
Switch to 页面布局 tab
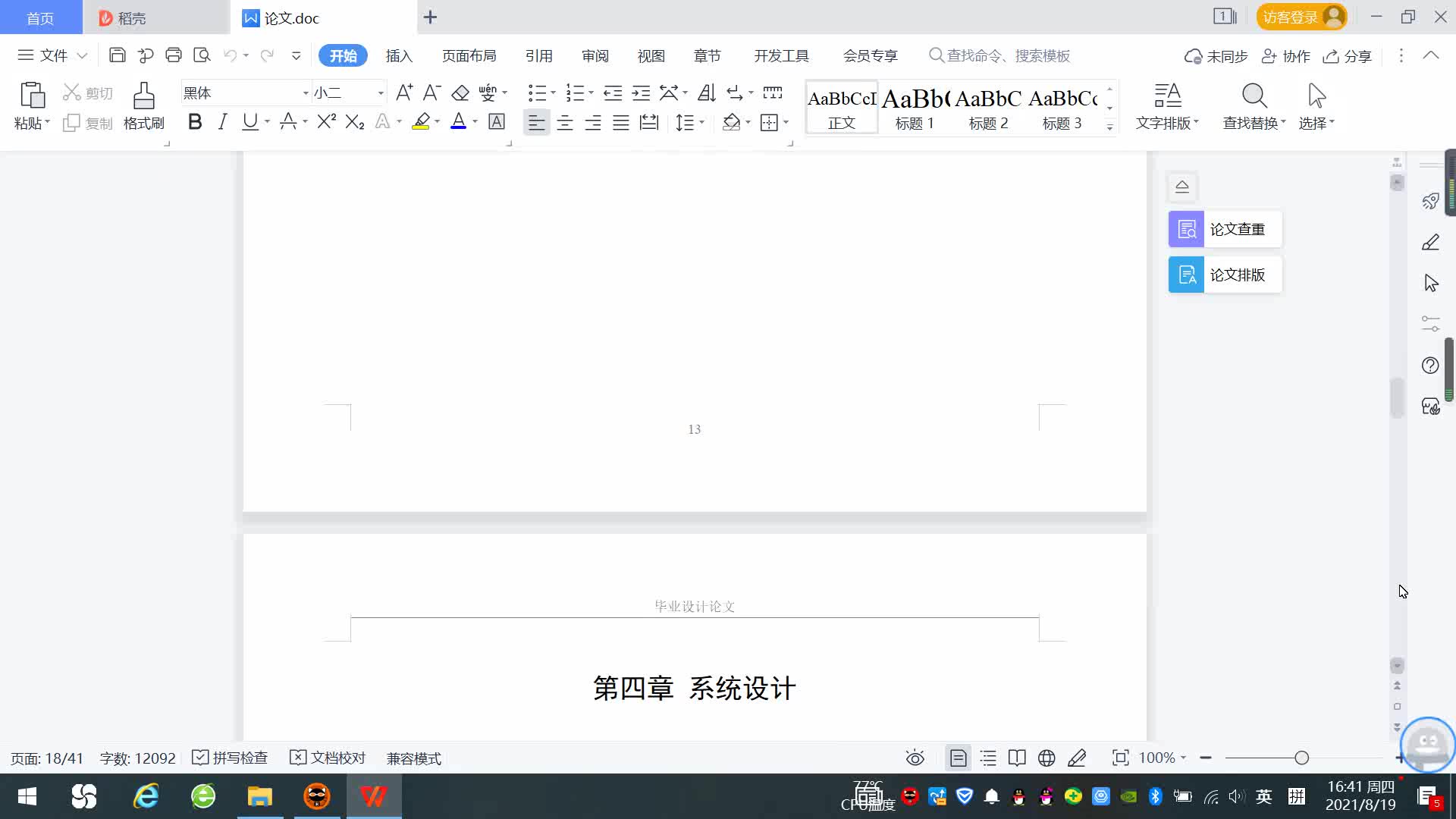coord(469,55)
